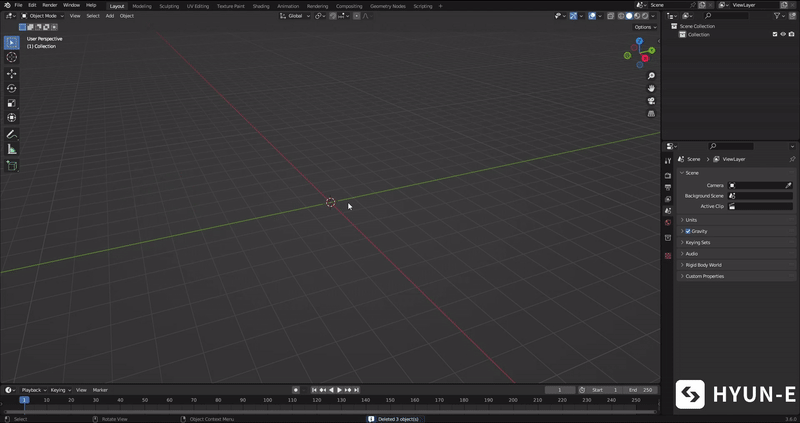The image size is (800, 423).
Task: Choose the Measure tool
Action: coord(12,150)
